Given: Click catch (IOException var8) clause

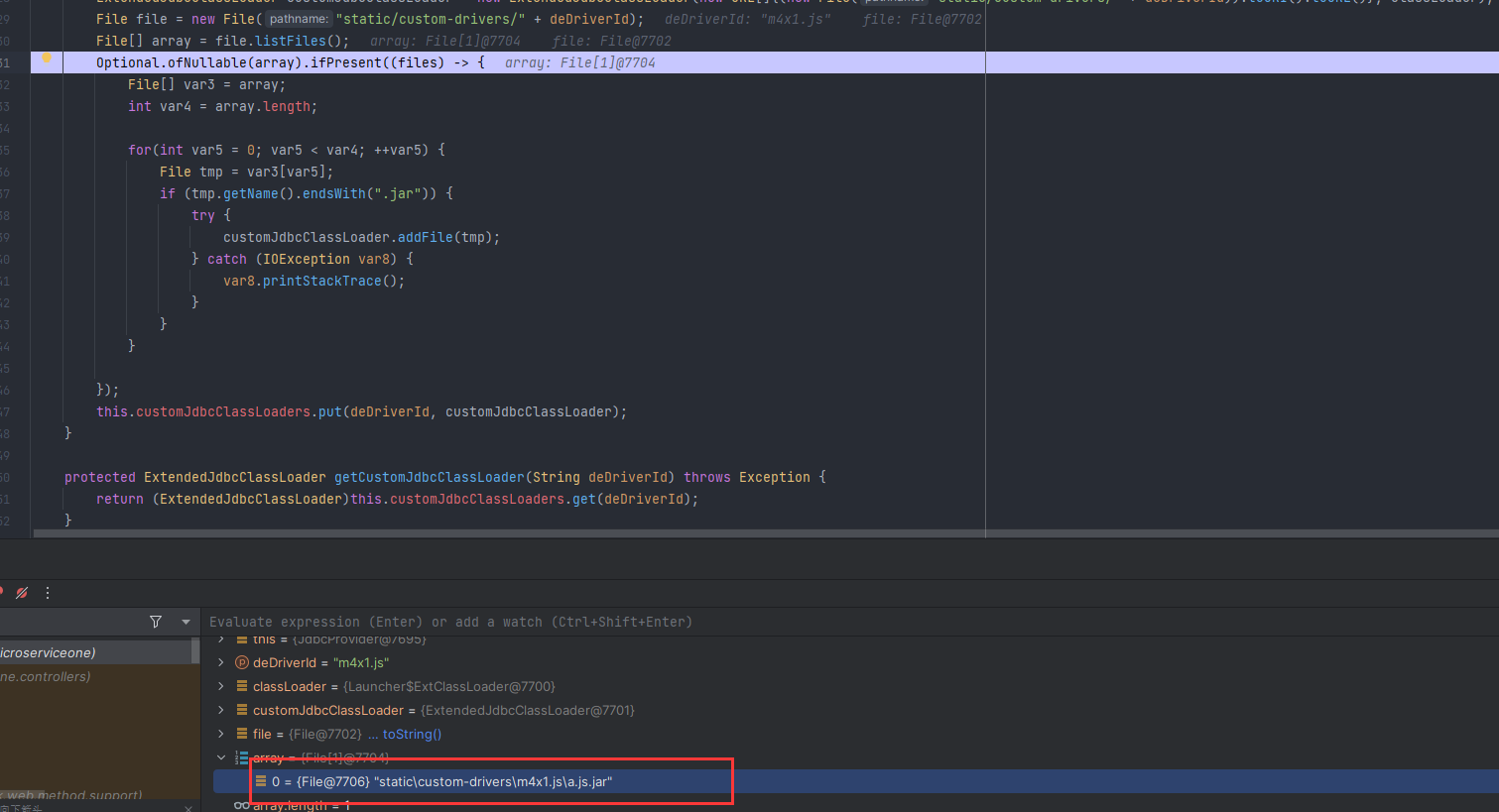Looking at the screenshot, I should pos(302,259).
